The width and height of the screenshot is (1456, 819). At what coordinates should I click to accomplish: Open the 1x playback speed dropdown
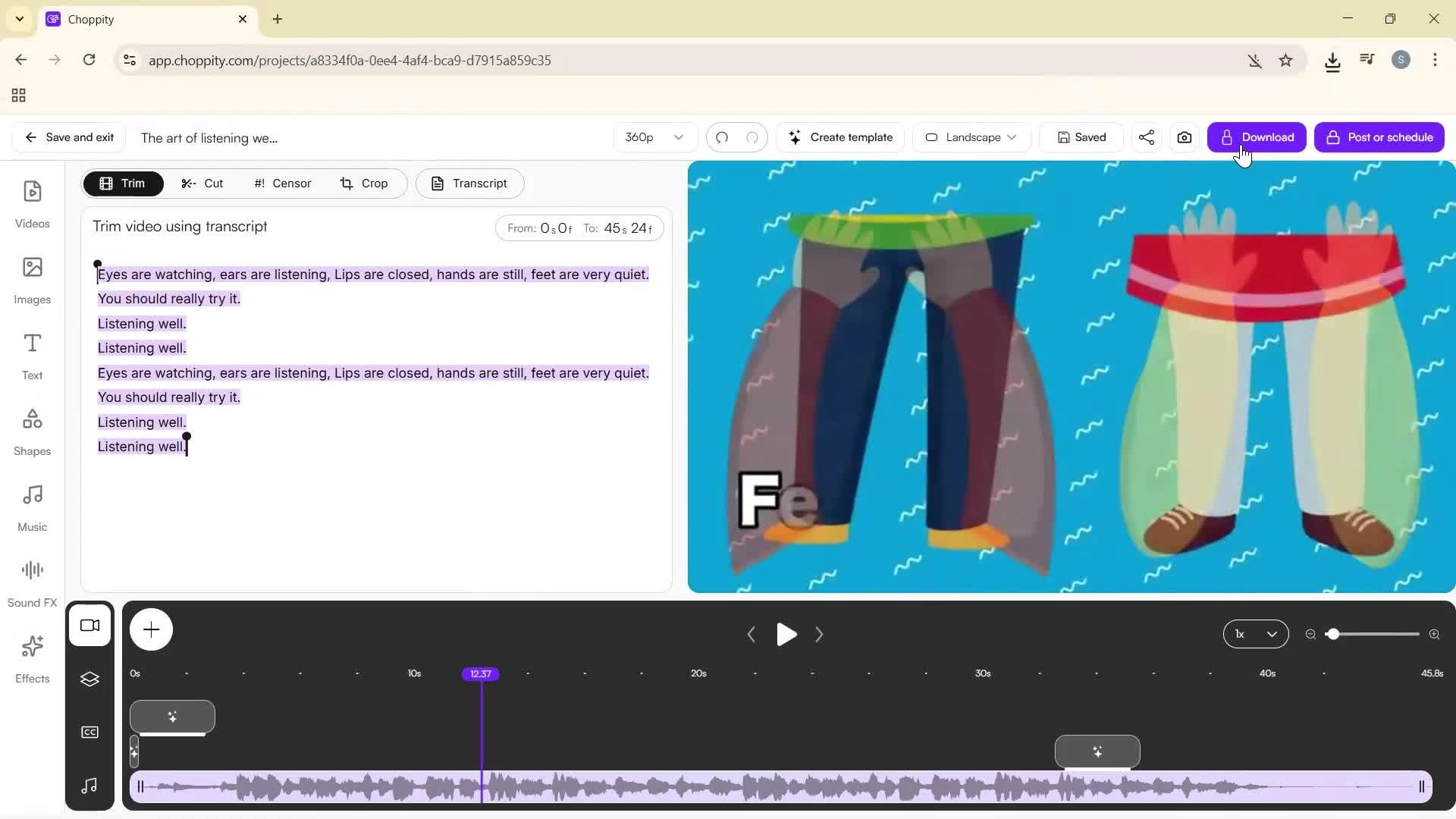point(1255,634)
